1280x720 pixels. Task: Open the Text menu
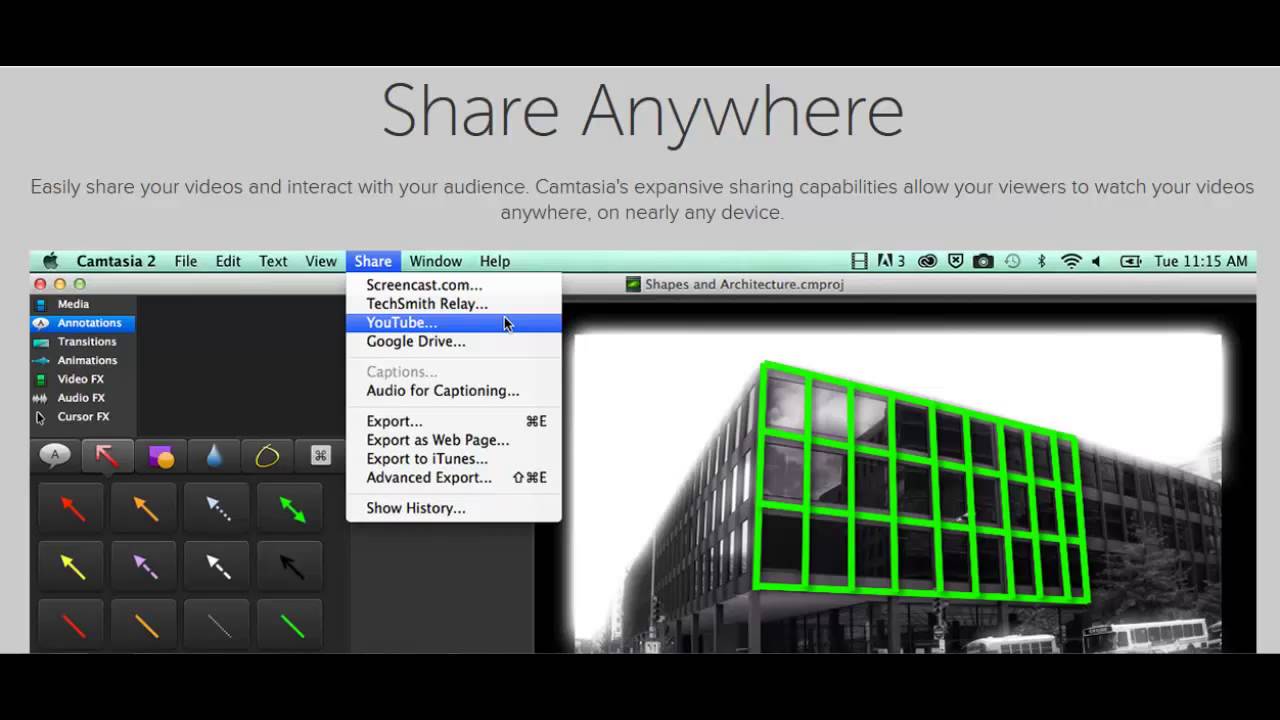click(273, 261)
